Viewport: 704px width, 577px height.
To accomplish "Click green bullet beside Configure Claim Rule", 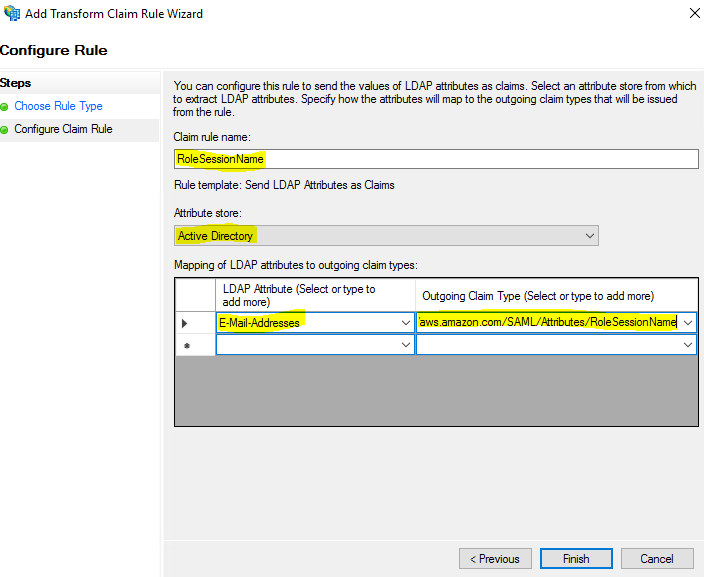I will (5, 130).
